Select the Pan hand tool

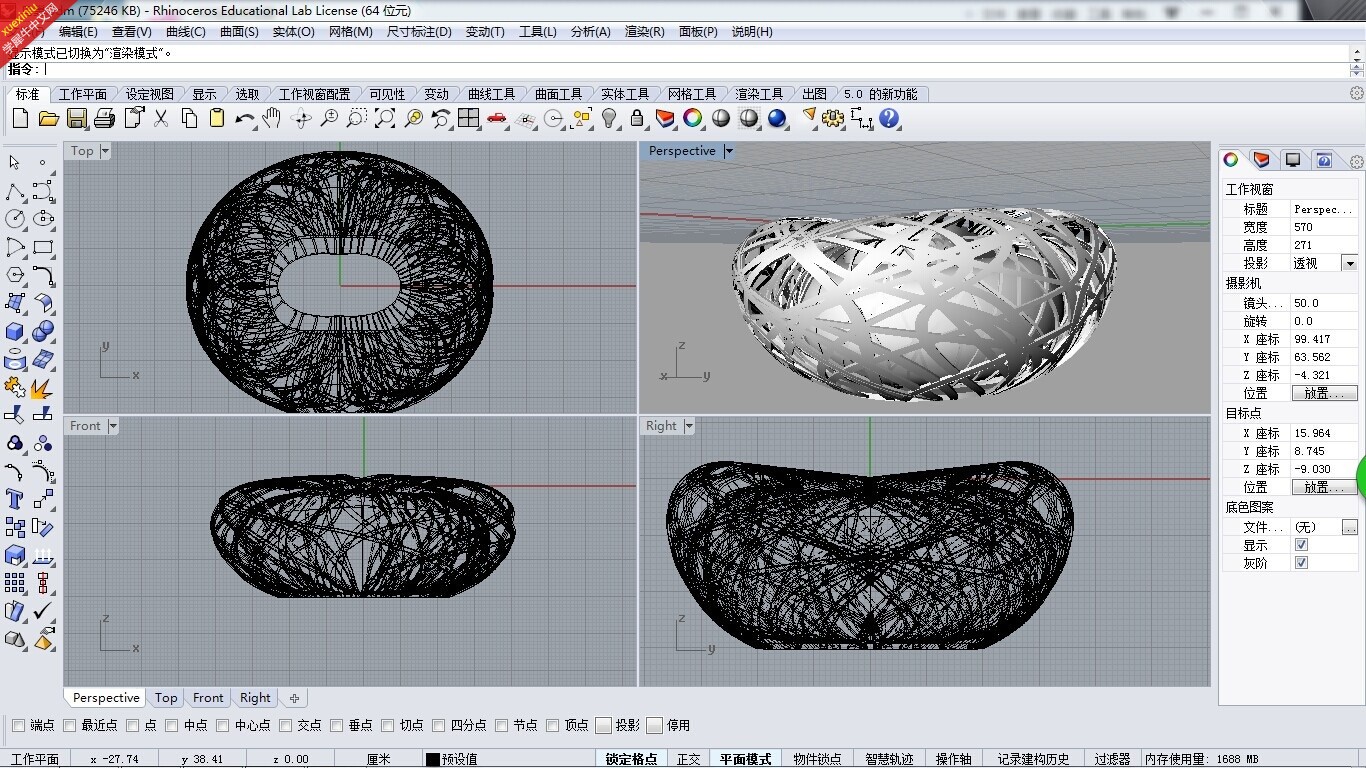pos(272,118)
